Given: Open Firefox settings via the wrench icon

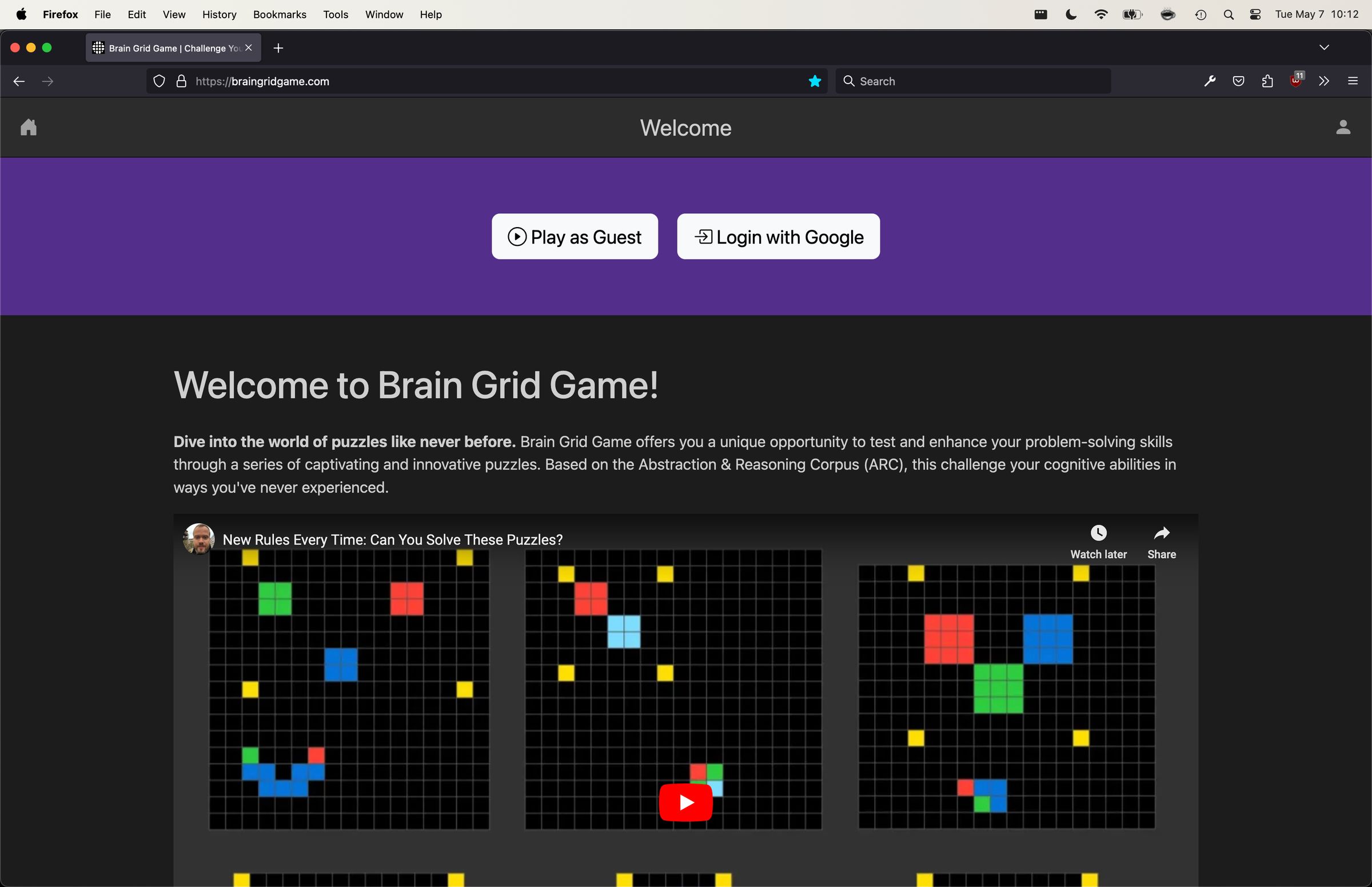Looking at the screenshot, I should pos(1210,81).
